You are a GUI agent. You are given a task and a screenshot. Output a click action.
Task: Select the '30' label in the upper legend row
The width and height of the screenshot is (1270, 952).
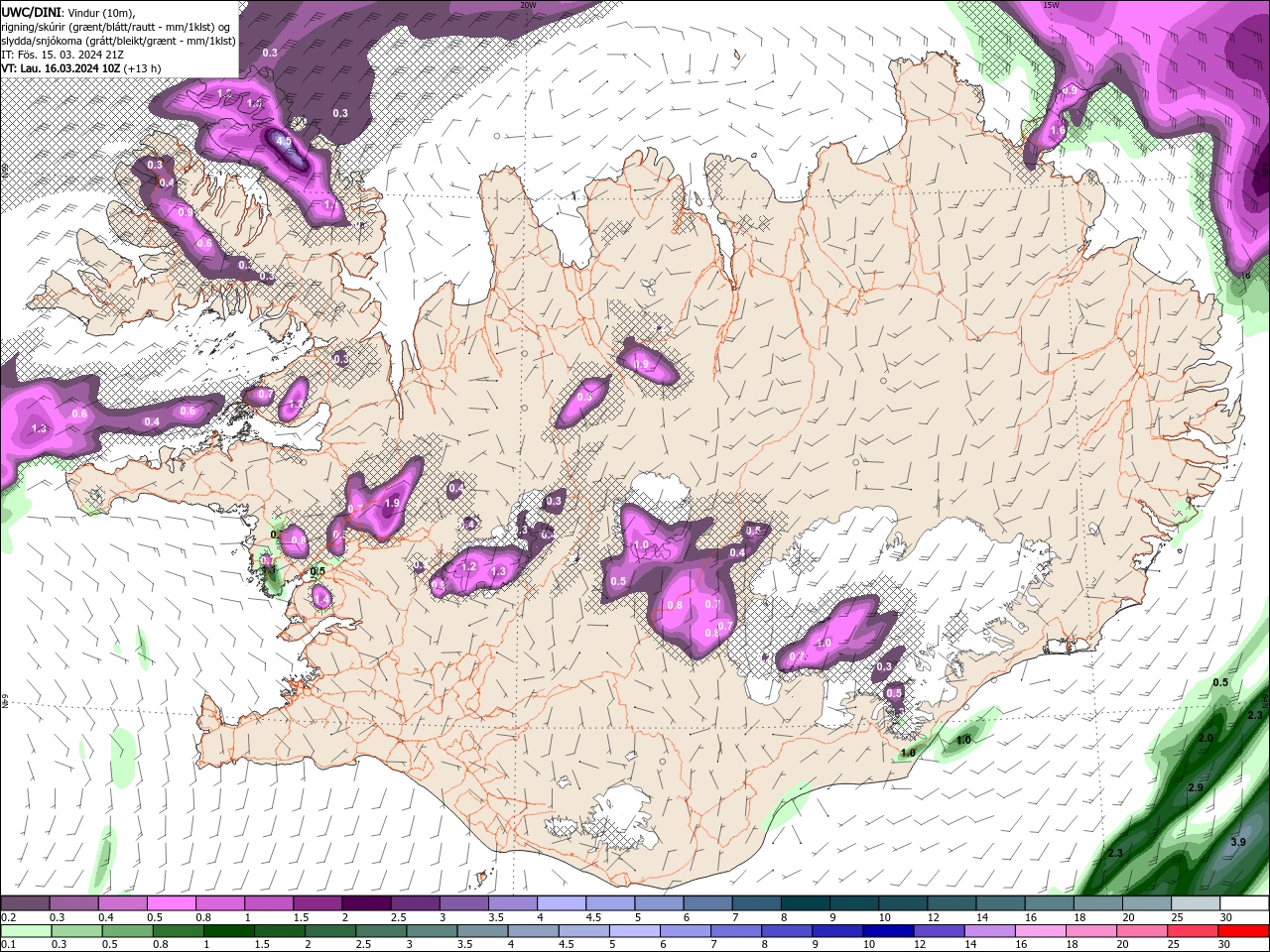1226,917
